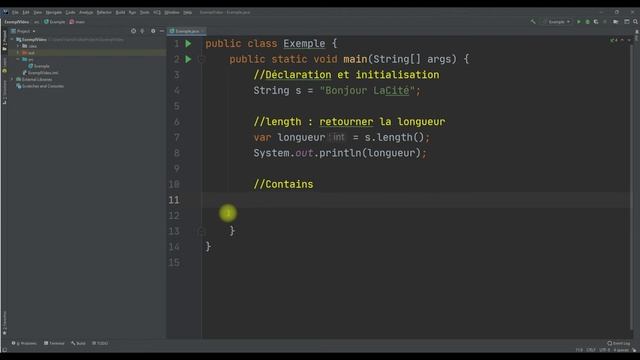
Task: Open the View menu
Action: click(x=38, y=12)
